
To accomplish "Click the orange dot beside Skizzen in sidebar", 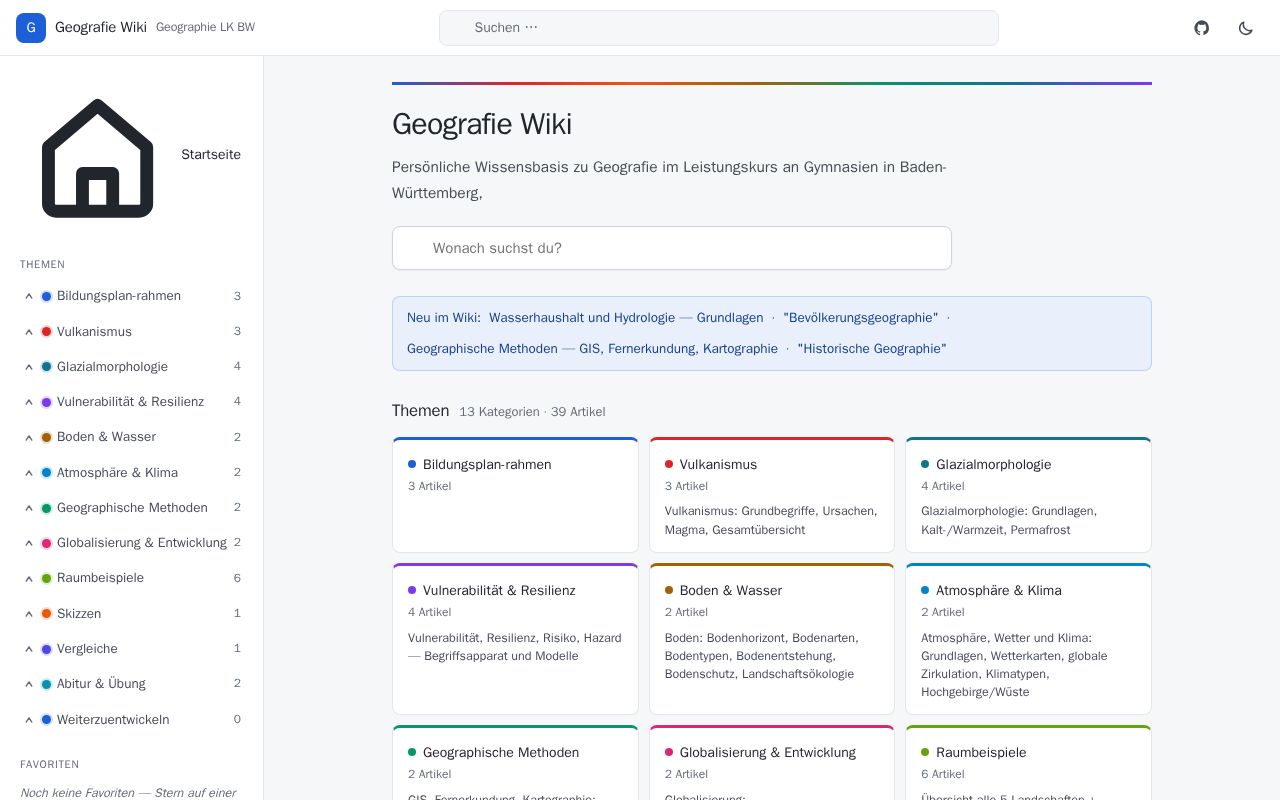I will pyautogui.click(x=46, y=614).
